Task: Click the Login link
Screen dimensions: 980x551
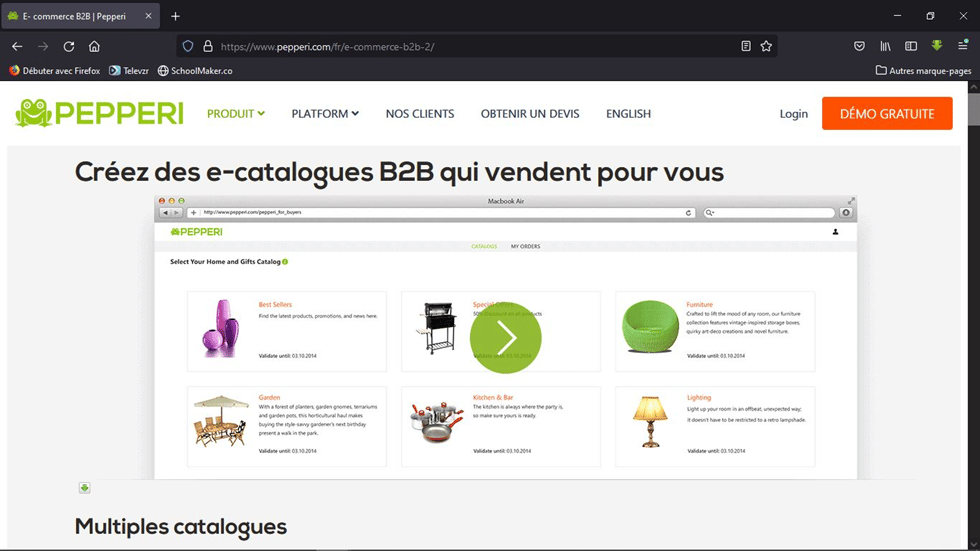Action: coord(793,114)
